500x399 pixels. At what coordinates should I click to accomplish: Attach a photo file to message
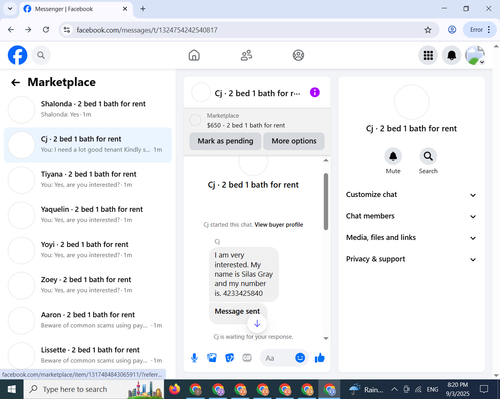pos(212,358)
